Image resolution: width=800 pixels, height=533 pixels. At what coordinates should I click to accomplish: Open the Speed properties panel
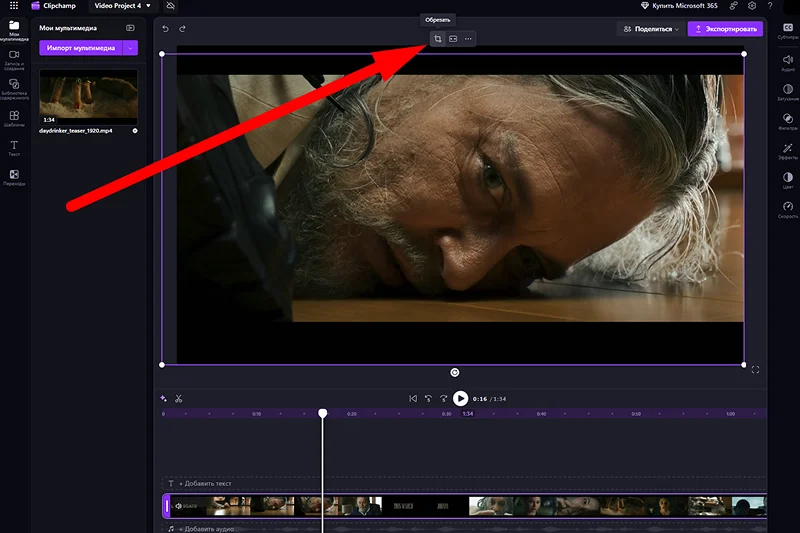[788, 209]
